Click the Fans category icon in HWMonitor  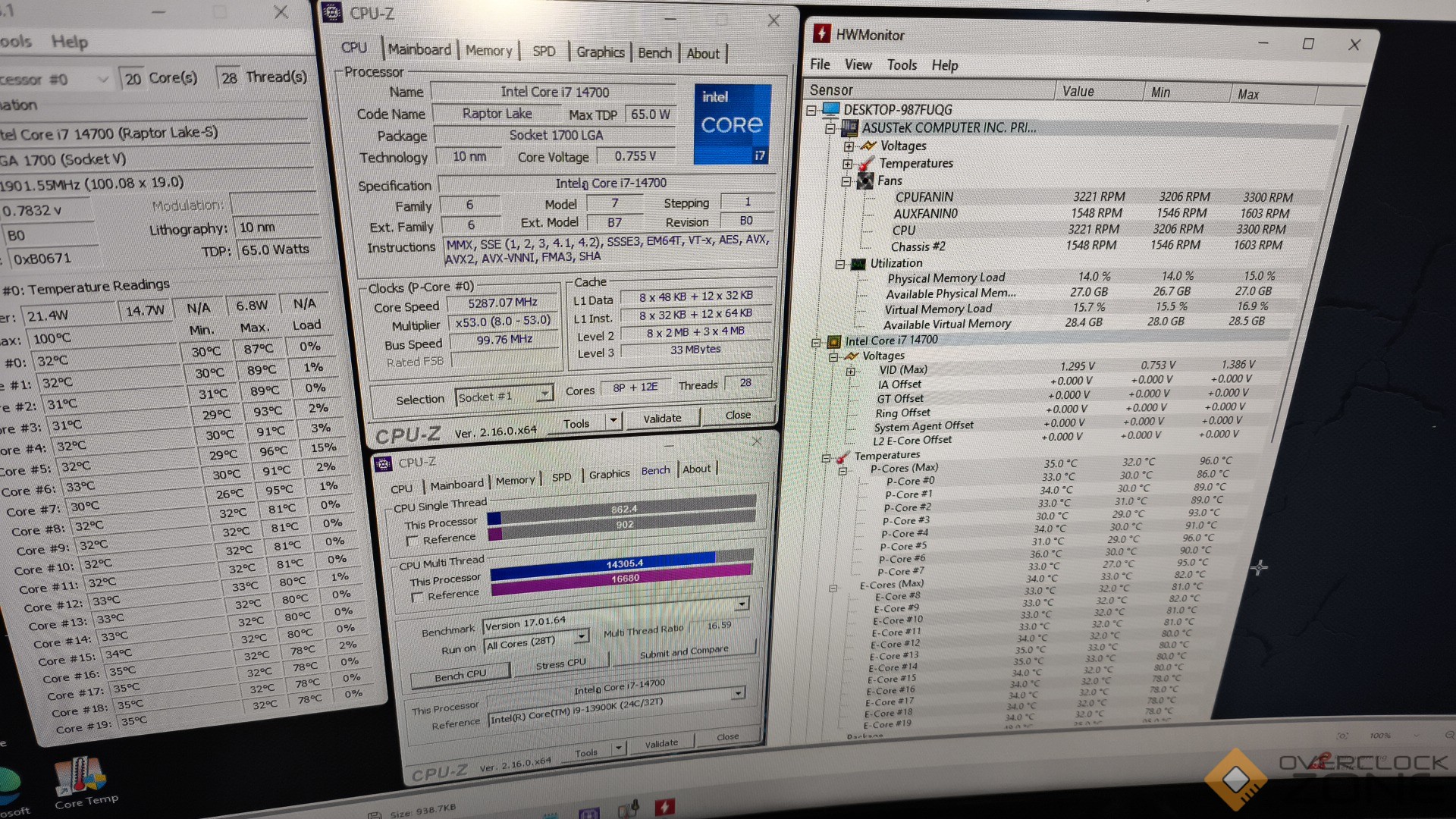coord(864,180)
